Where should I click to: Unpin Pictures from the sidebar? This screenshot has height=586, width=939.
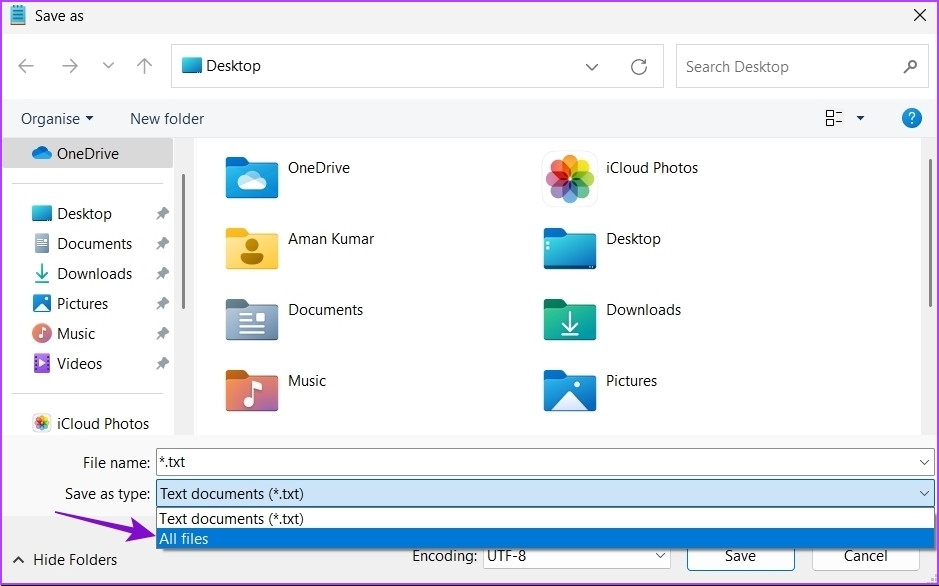[x=162, y=303]
